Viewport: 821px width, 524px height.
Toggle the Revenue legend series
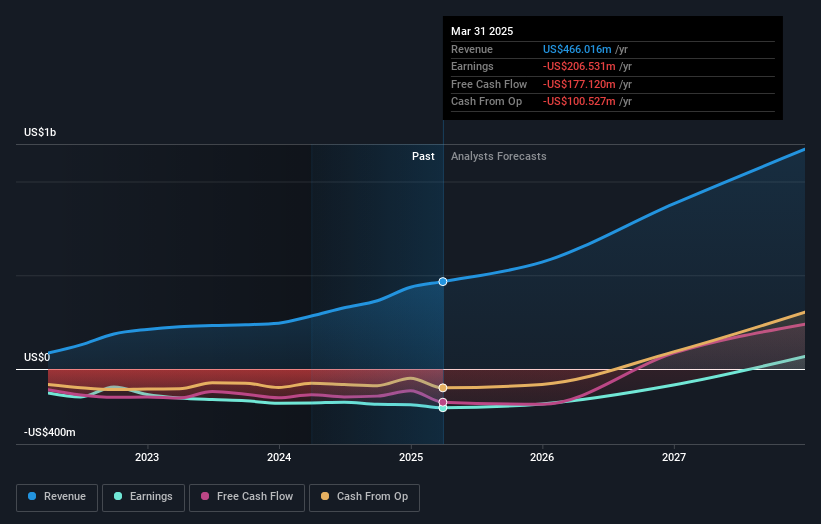tap(57, 497)
